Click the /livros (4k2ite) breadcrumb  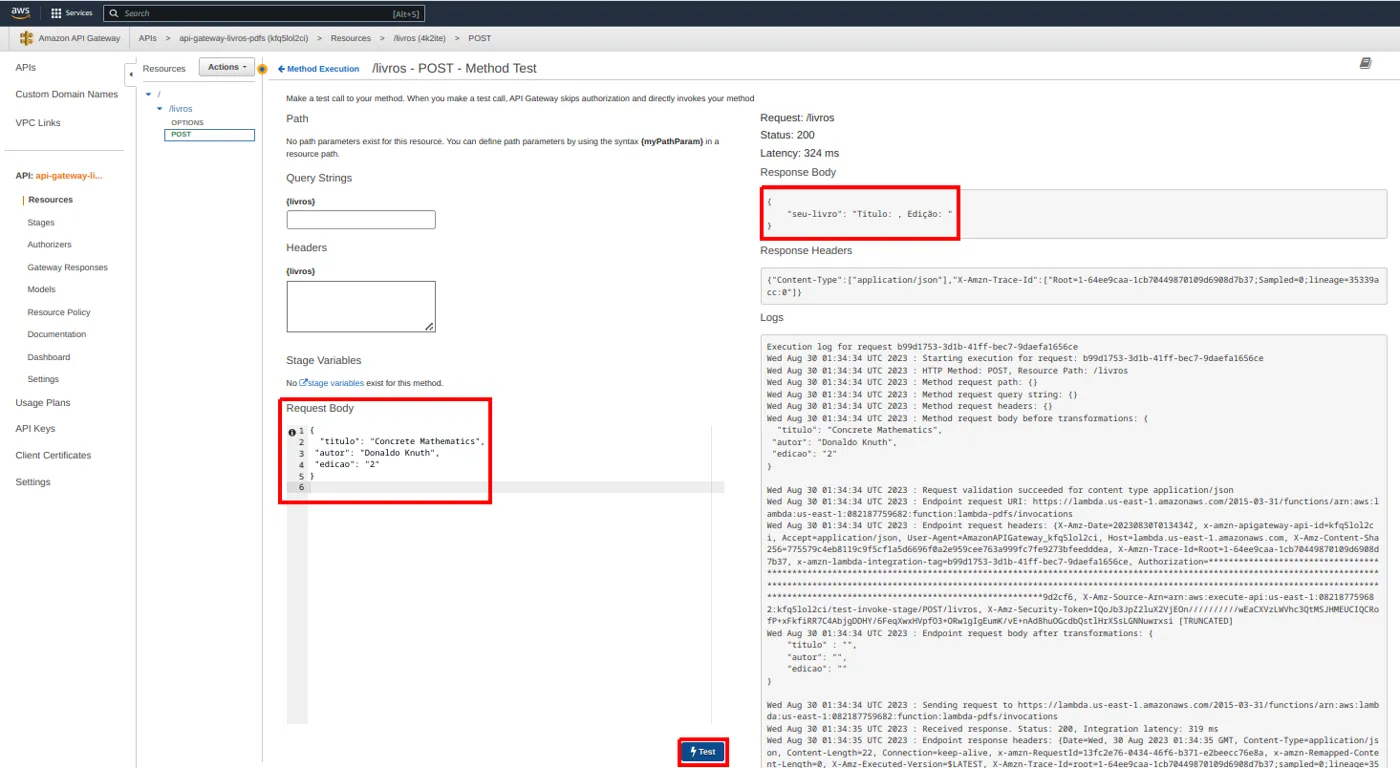(x=418, y=38)
